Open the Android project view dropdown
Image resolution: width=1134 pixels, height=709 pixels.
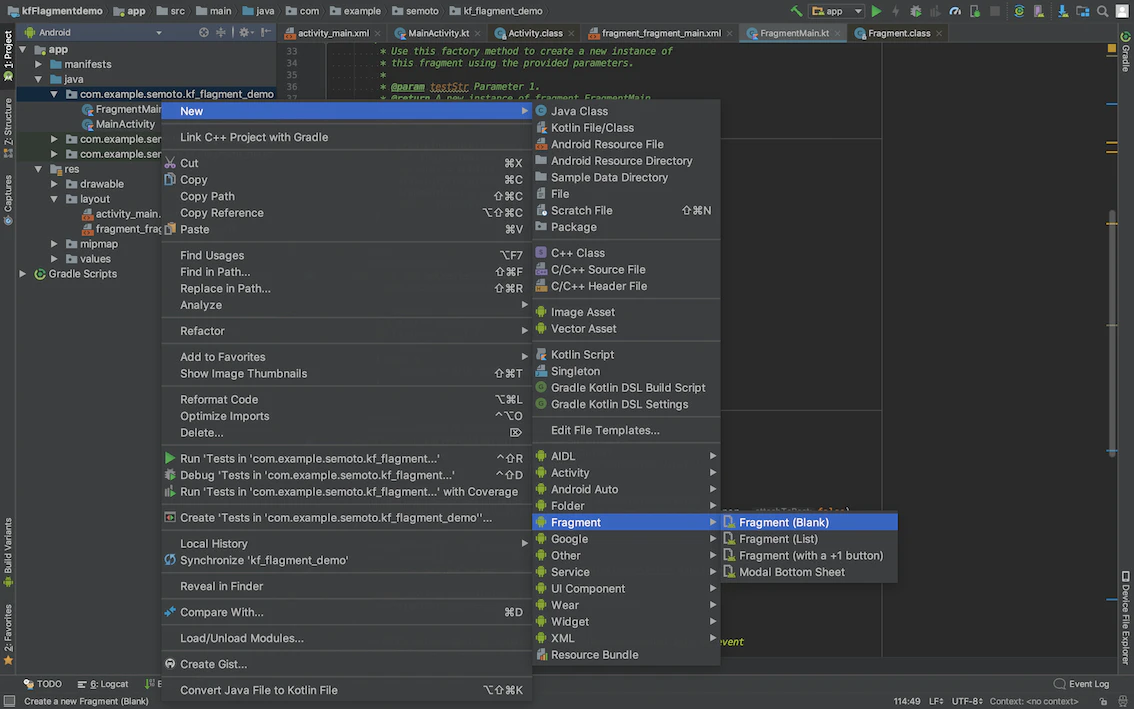[93, 33]
